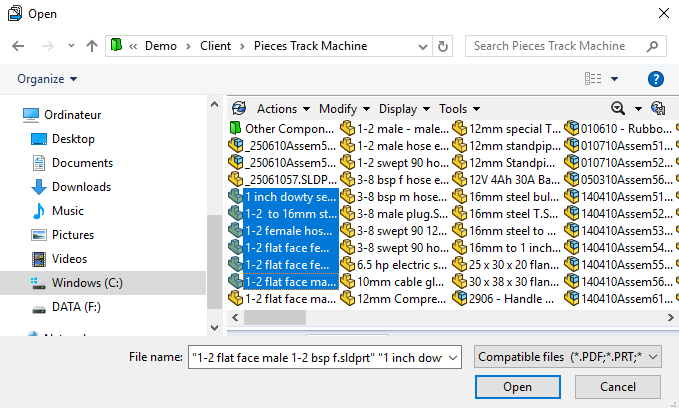
Task: Click the magnifier search icon in vault toolbar
Action: pos(619,109)
